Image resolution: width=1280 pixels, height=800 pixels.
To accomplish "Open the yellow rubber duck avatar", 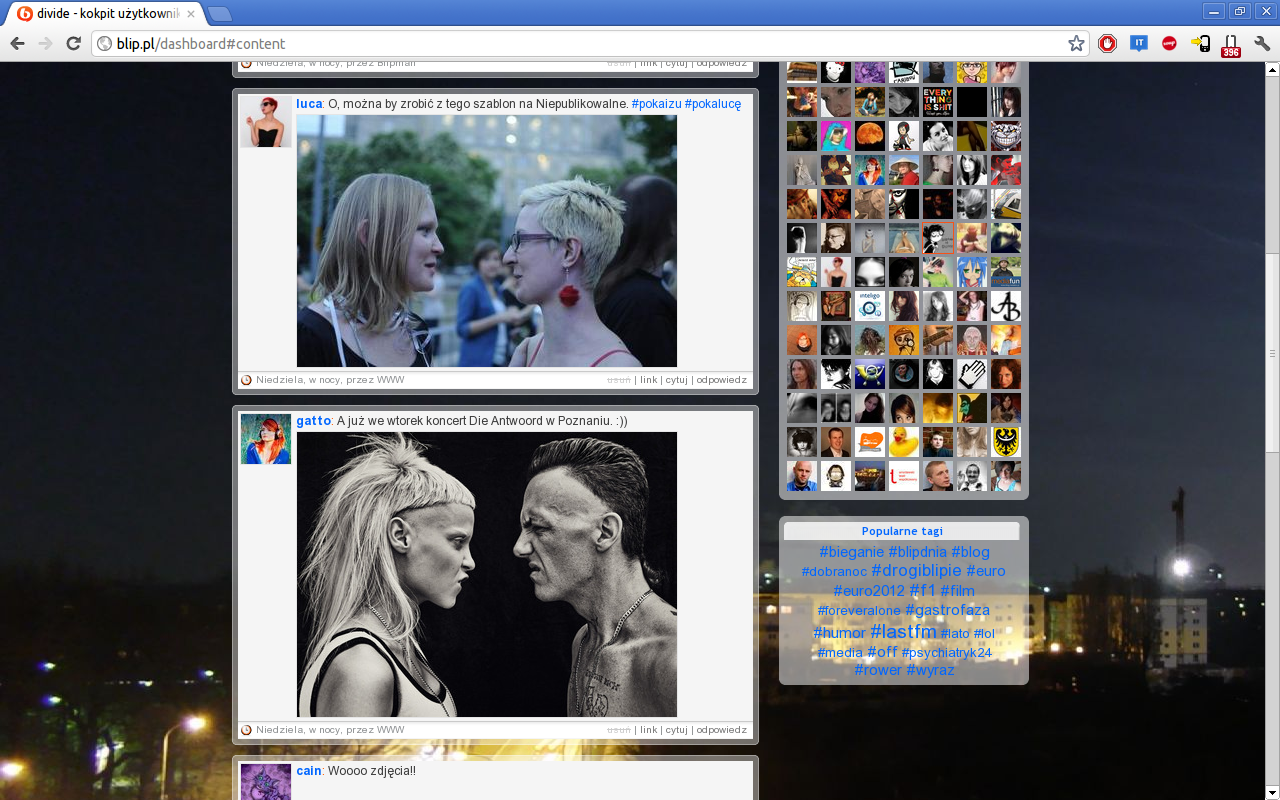I will [x=904, y=442].
